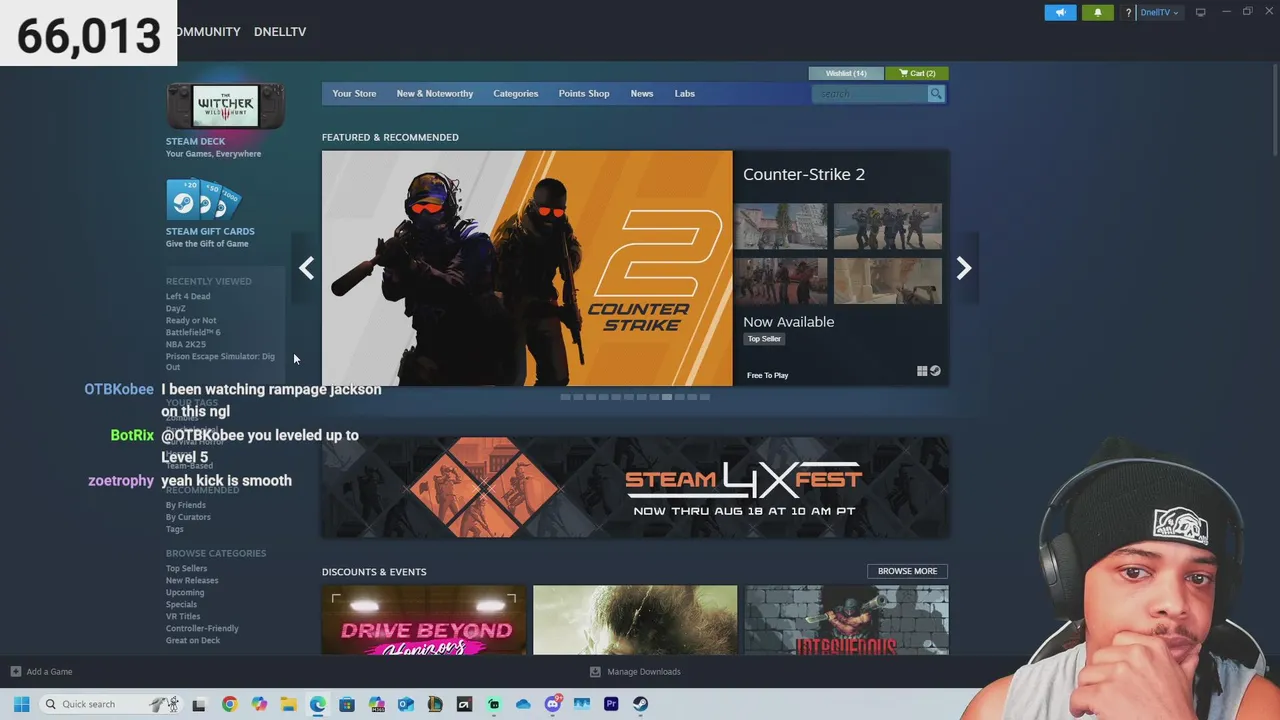Open recommendations By Curators
This screenshot has width=1280, height=720.
pos(188,517)
